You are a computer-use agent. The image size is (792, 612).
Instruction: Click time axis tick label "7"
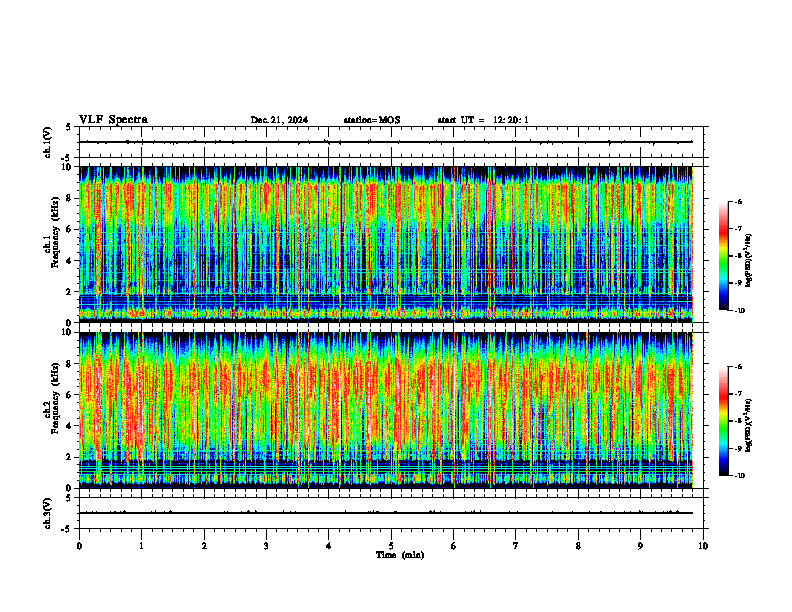(x=516, y=546)
